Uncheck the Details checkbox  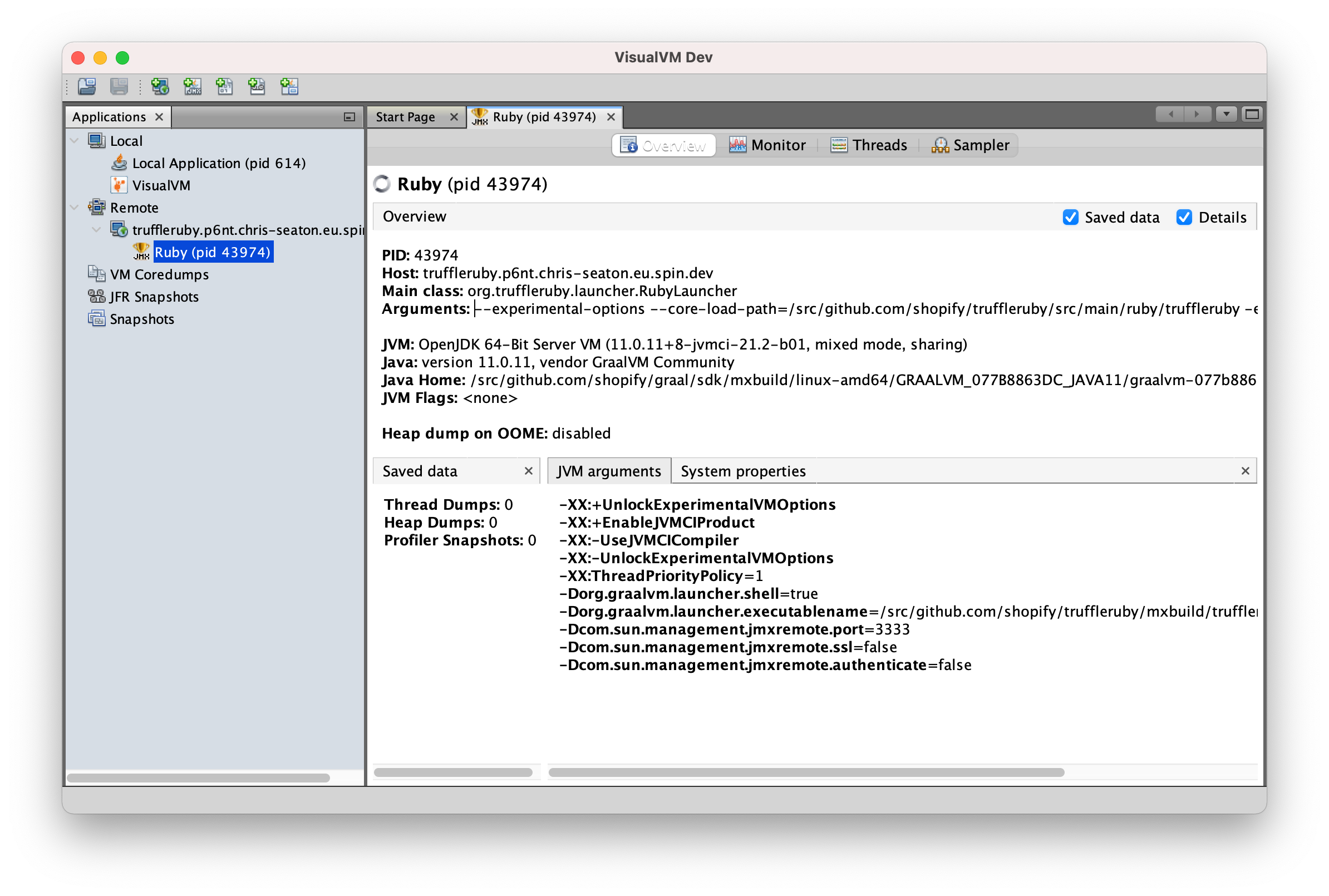pyautogui.click(x=1184, y=217)
